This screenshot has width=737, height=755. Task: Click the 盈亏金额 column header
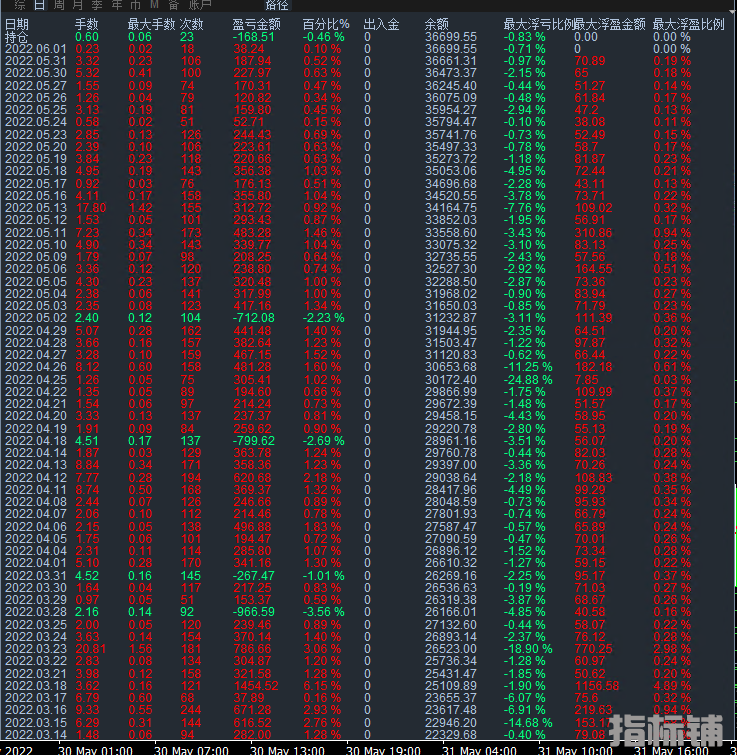tap(256, 23)
